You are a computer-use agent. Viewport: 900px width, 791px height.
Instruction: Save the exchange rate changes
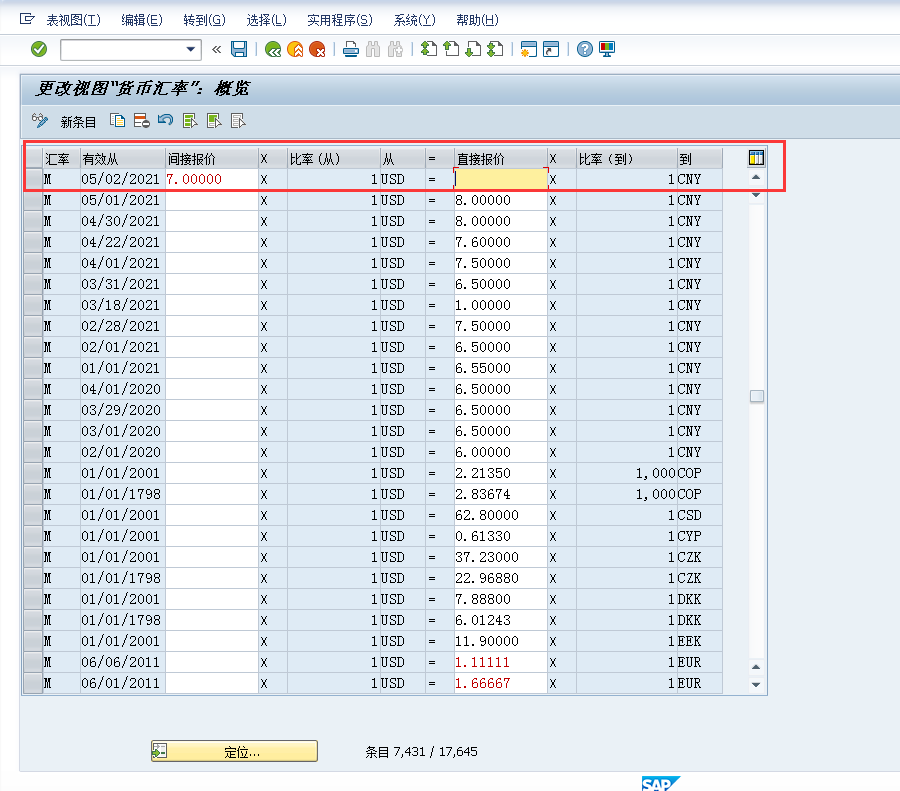coord(238,48)
